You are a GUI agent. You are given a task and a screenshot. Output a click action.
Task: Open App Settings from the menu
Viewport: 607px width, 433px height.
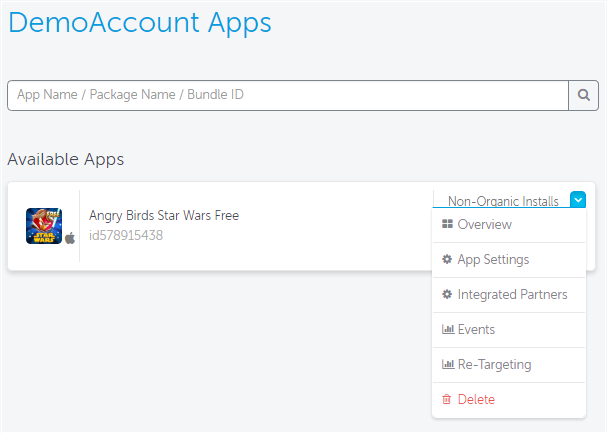point(508,260)
